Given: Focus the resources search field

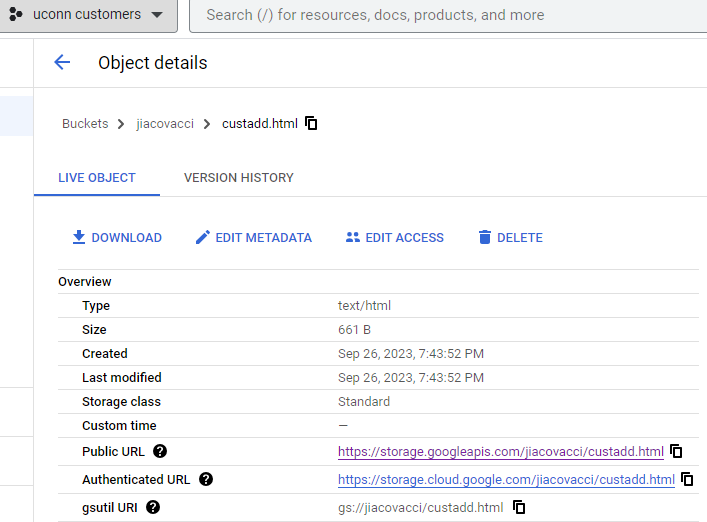Looking at the screenshot, I should [x=448, y=15].
